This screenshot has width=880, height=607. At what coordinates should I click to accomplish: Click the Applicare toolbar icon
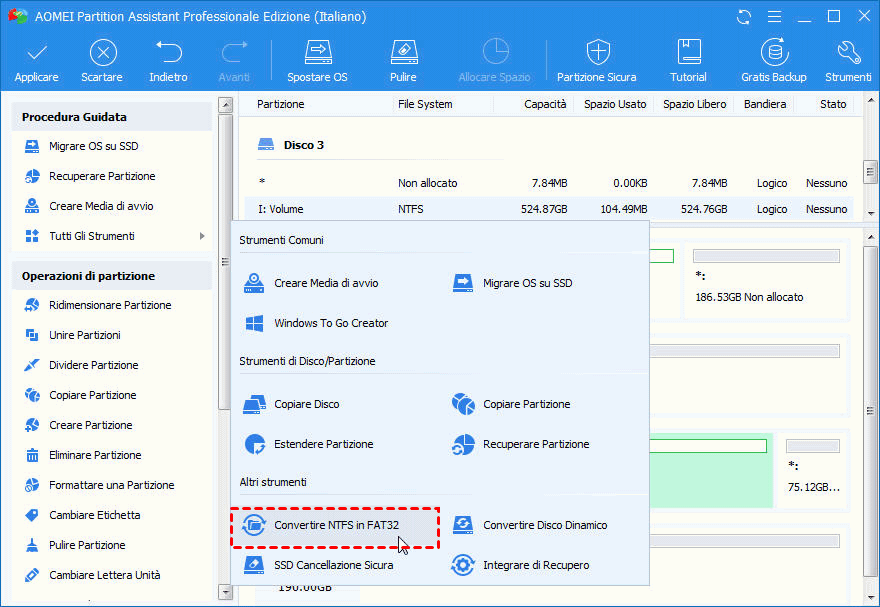pyautogui.click(x=36, y=60)
